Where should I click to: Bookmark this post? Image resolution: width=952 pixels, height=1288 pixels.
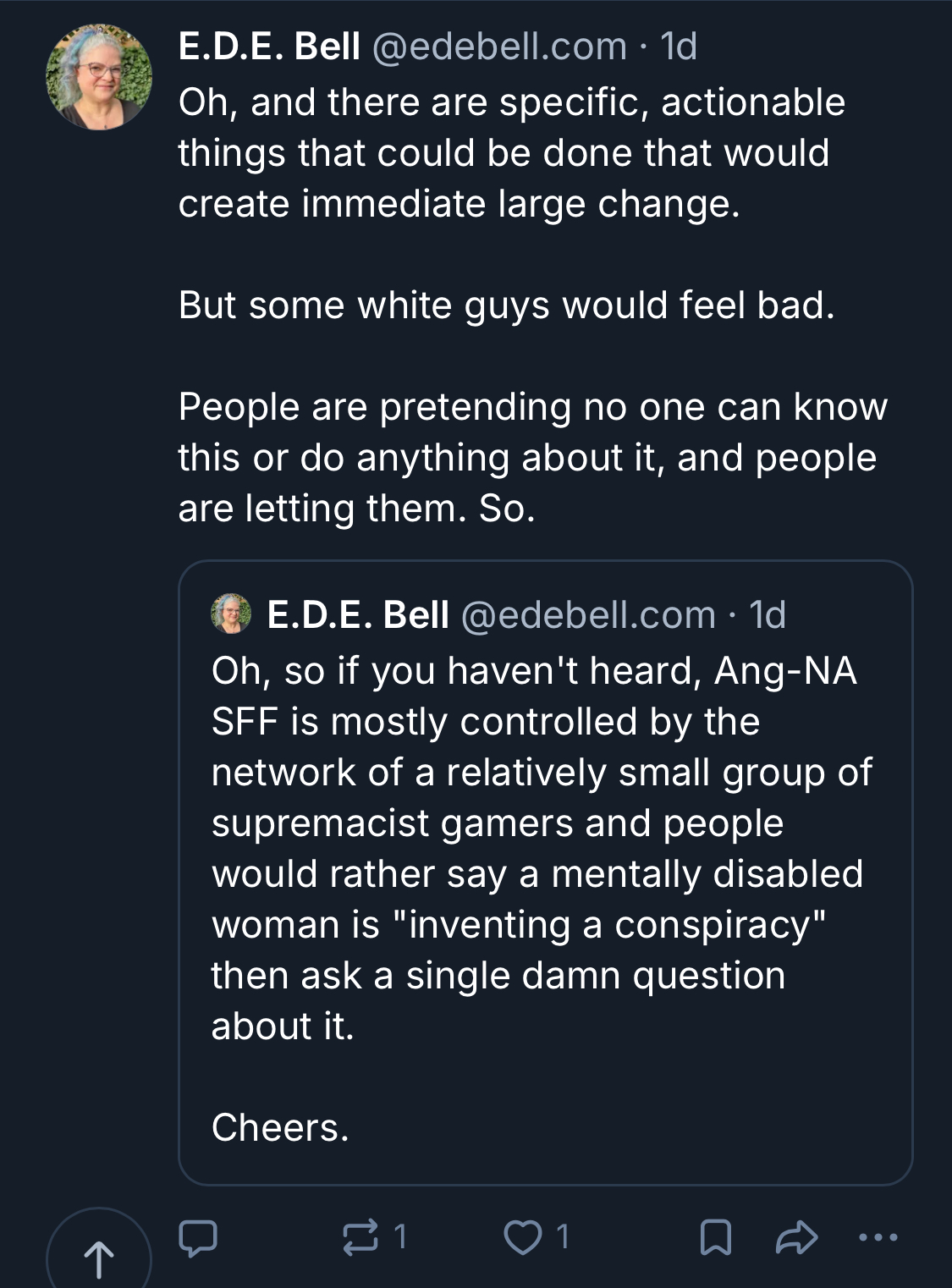(x=715, y=1238)
